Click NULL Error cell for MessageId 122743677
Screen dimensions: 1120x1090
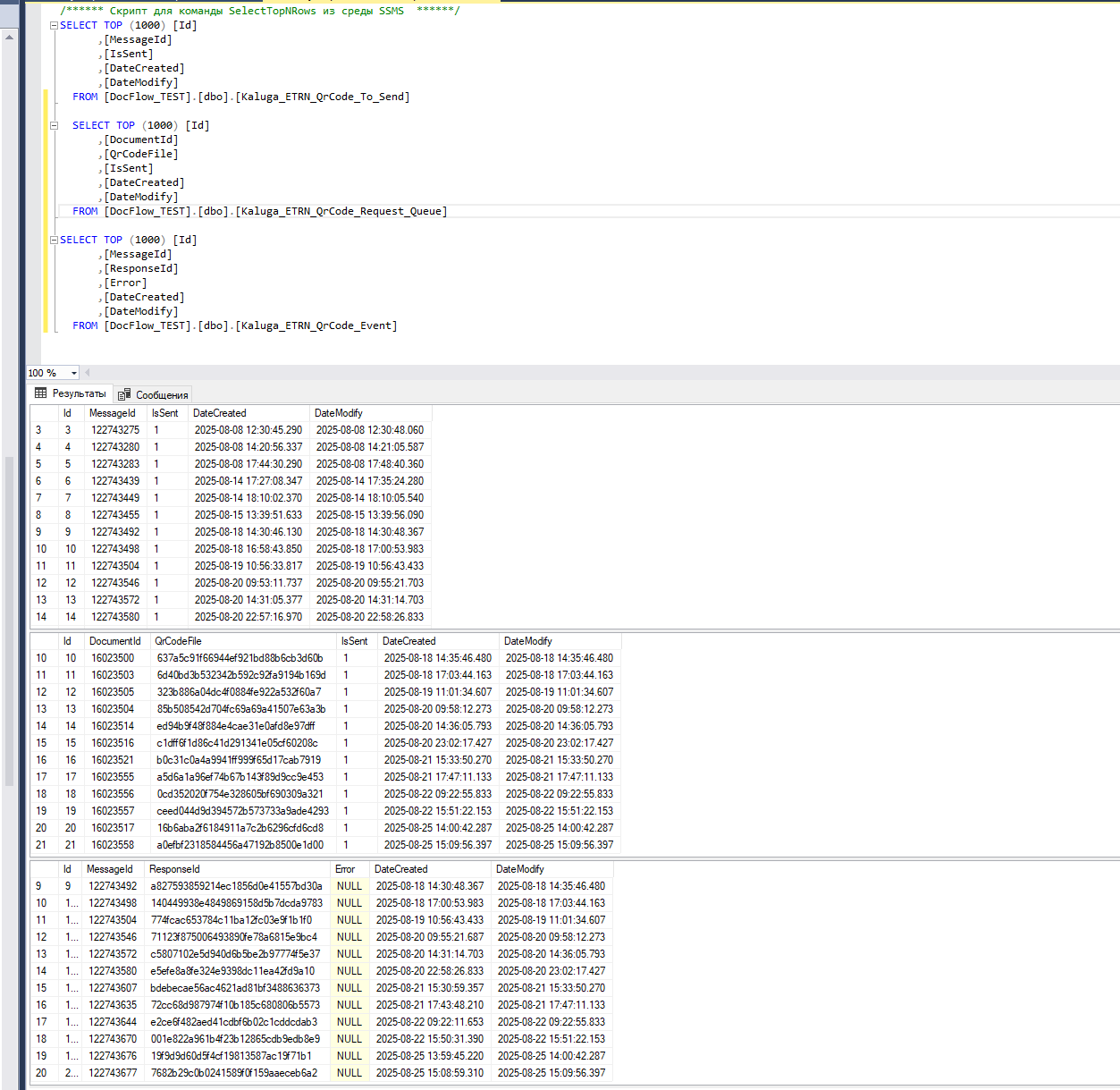(x=349, y=1073)
